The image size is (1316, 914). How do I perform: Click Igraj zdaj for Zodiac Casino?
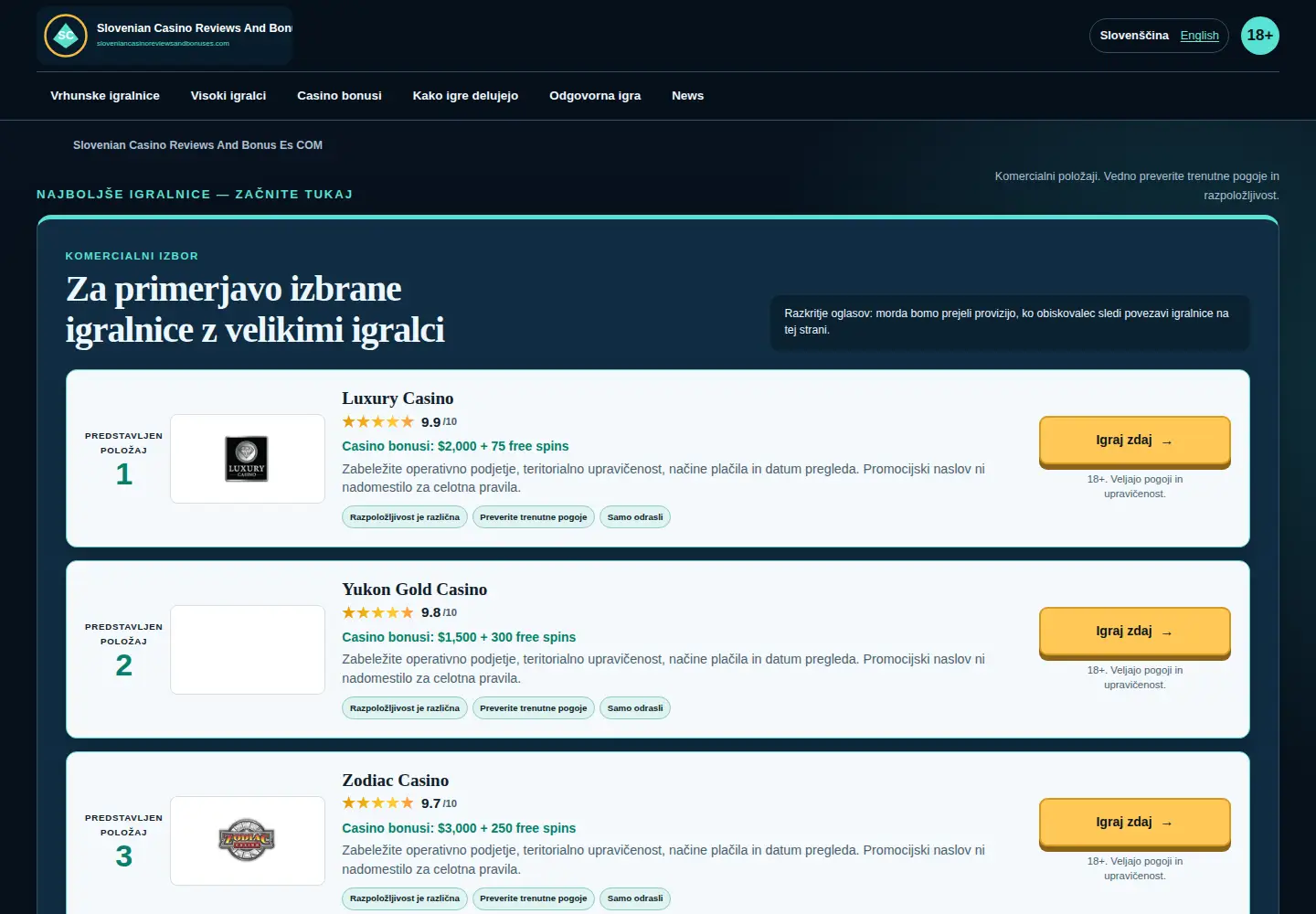pos(1135,824)
